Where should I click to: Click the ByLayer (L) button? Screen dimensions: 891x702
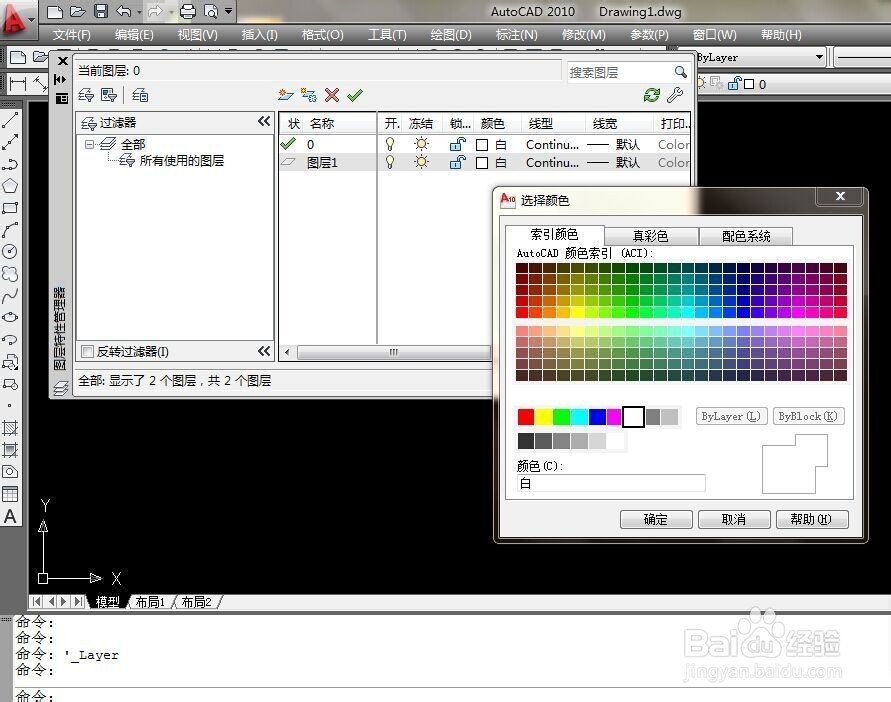coord(731,416)
